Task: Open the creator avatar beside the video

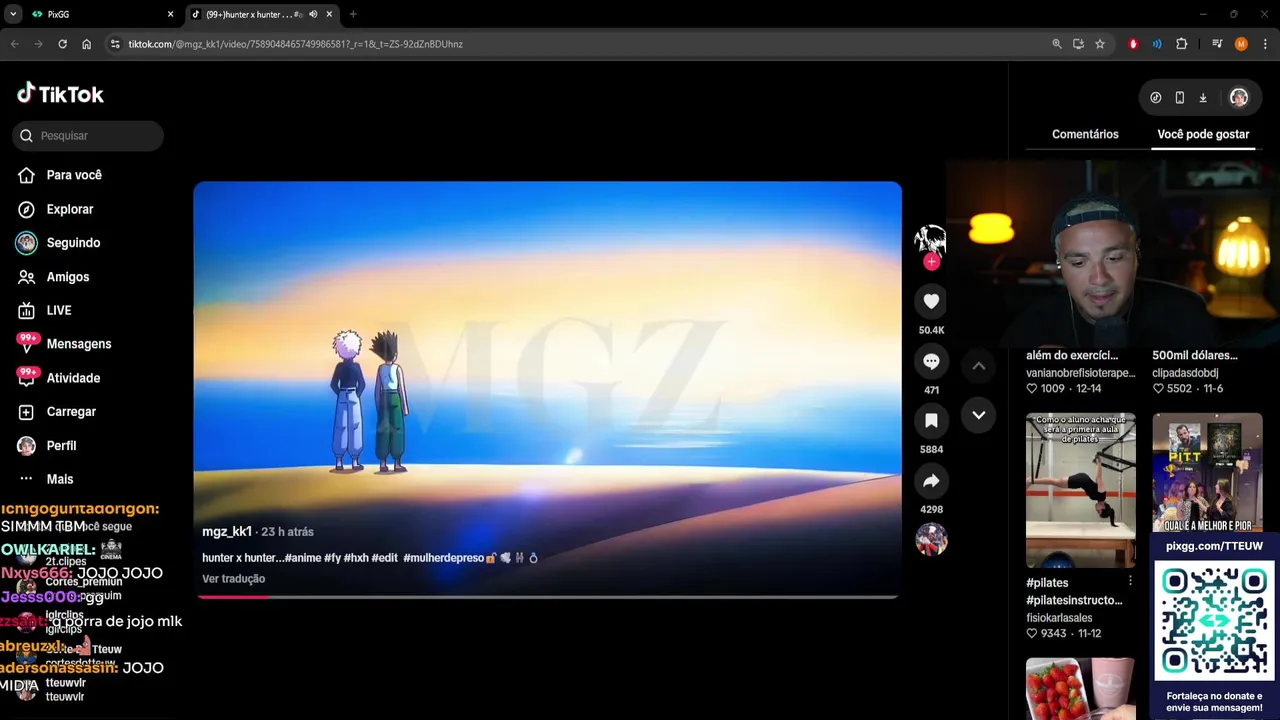Action: pyautogui.click(x=930, y=239)
